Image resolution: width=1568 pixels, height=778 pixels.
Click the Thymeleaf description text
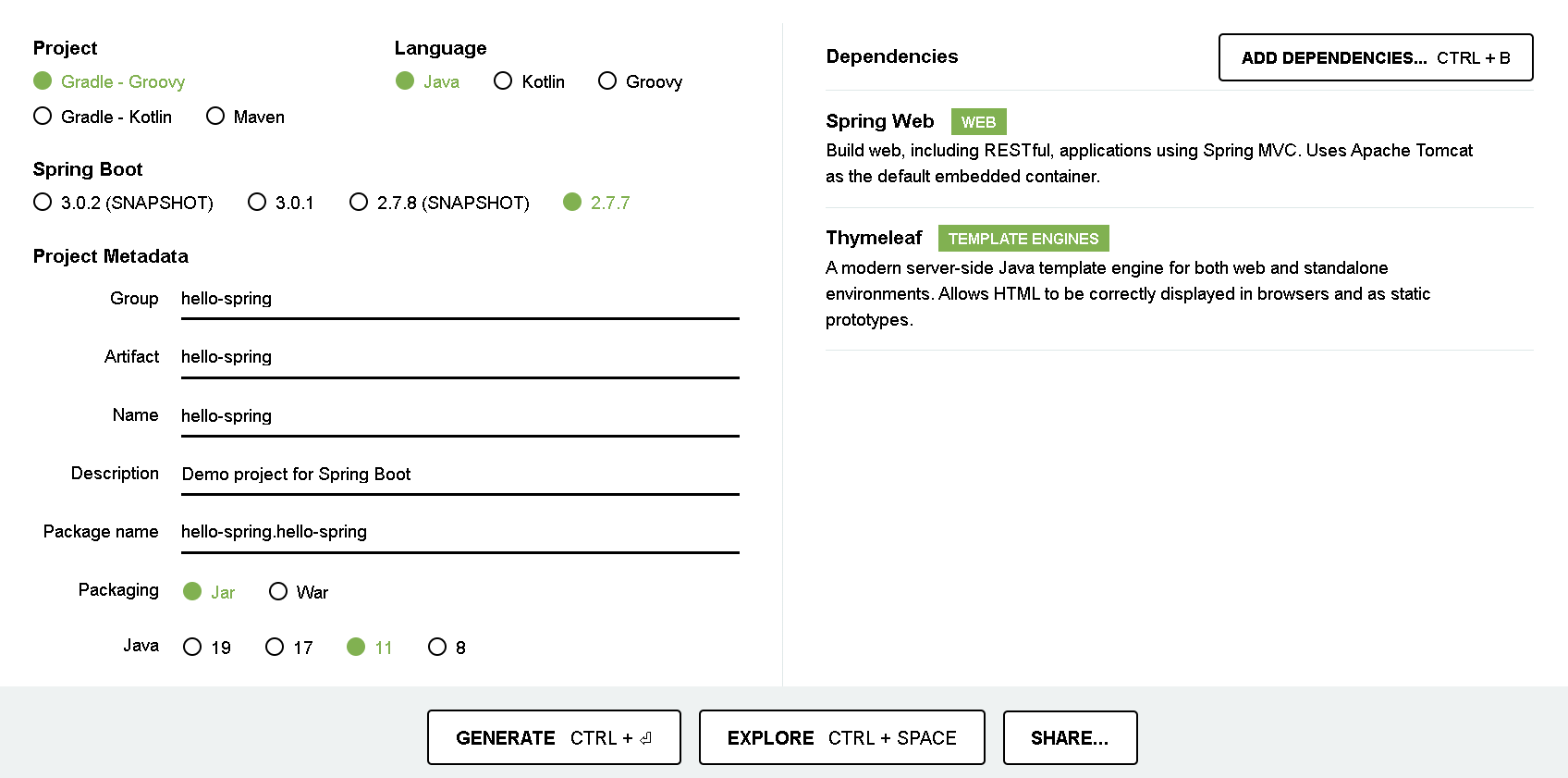tap(1128, 293)
